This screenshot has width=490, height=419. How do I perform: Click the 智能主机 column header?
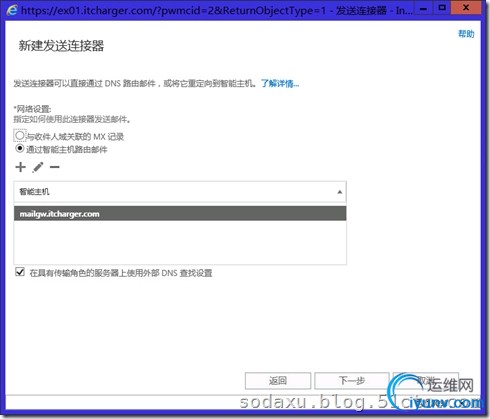(180, 192)
